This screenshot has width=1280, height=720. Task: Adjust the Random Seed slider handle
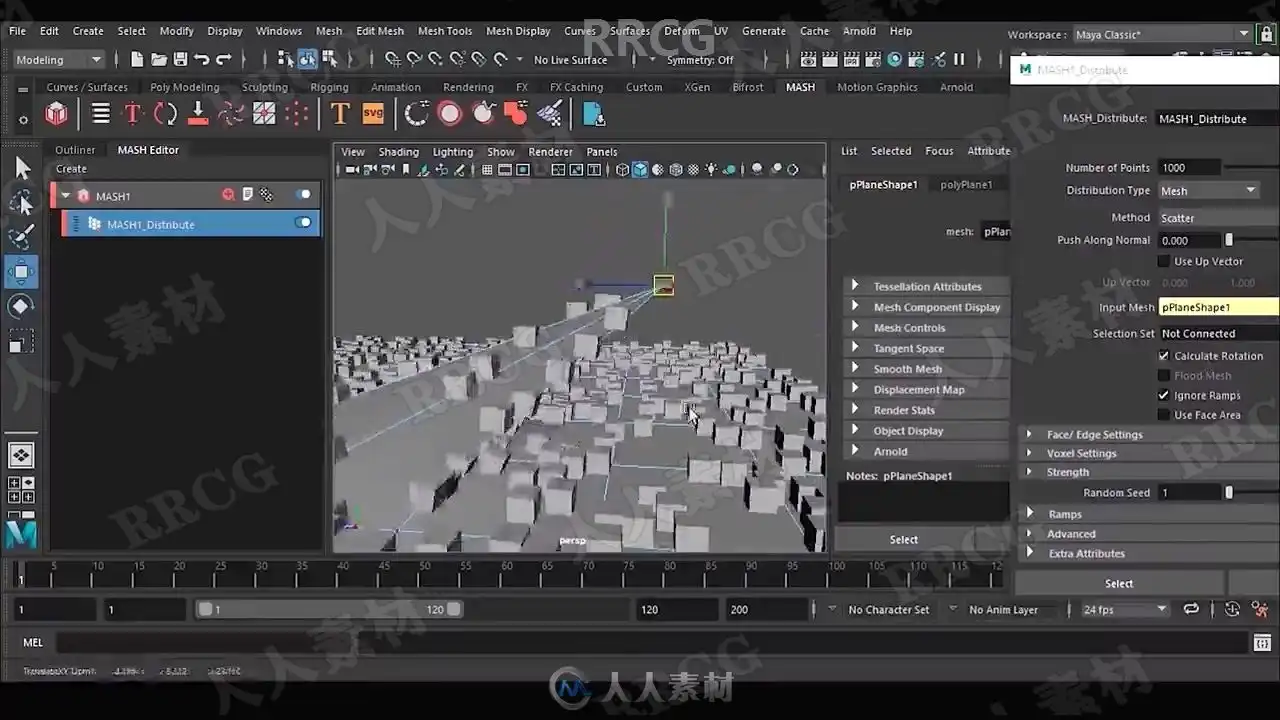tap(1229, 492)
